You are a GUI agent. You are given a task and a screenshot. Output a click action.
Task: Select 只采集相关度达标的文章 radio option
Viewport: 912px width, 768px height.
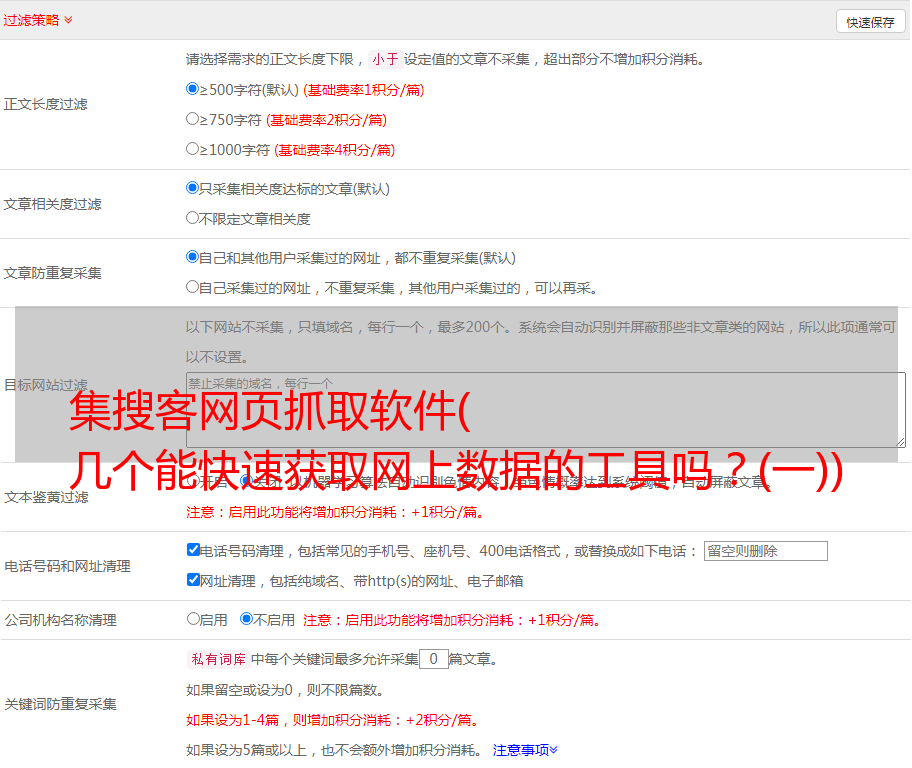tap(193, 188)
